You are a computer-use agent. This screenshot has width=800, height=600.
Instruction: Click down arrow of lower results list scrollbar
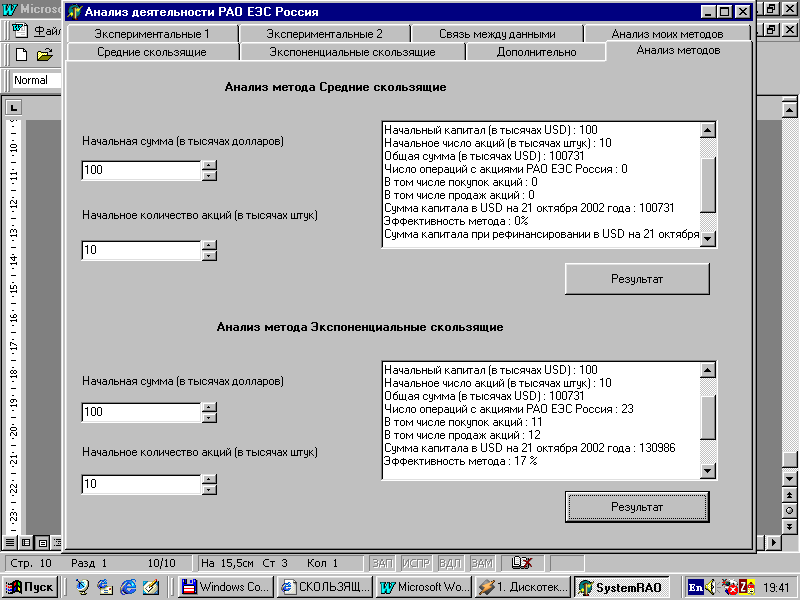tap(708, 470)
